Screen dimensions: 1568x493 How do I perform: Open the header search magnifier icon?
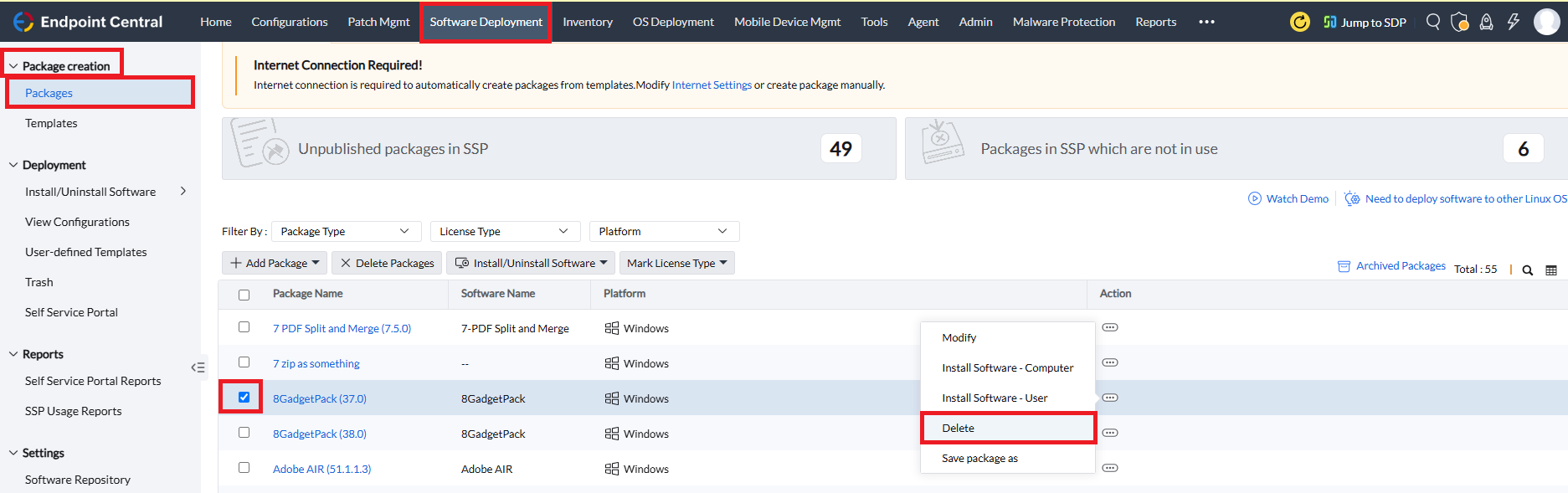1433,22
